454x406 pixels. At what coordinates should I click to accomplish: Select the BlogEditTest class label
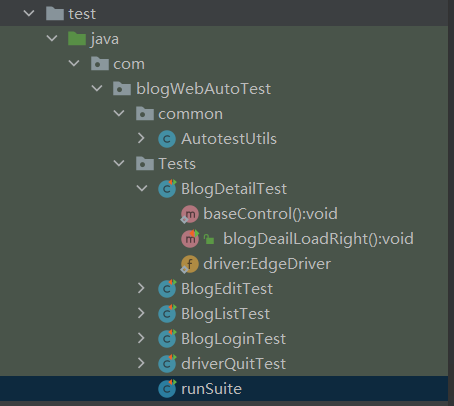[227, 289]
